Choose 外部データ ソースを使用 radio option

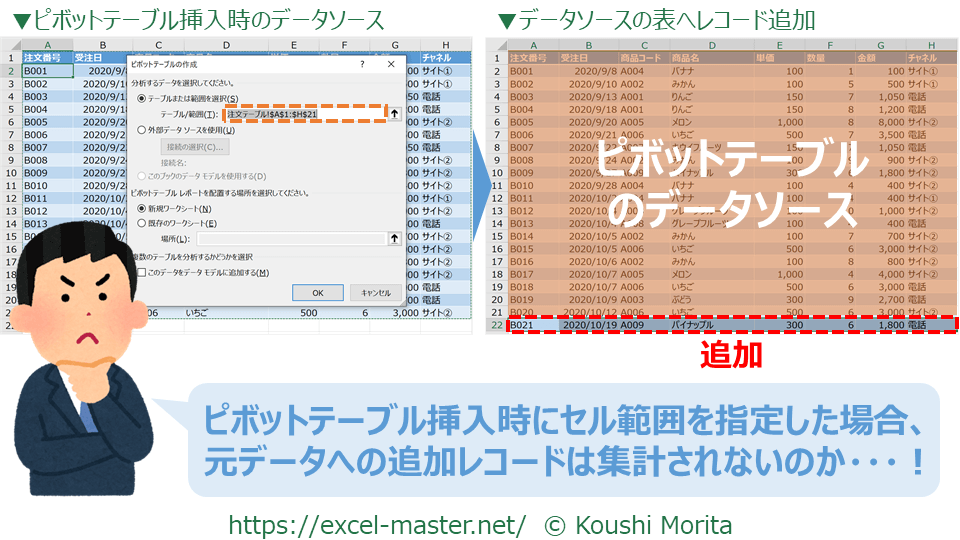tap(140, 129)
